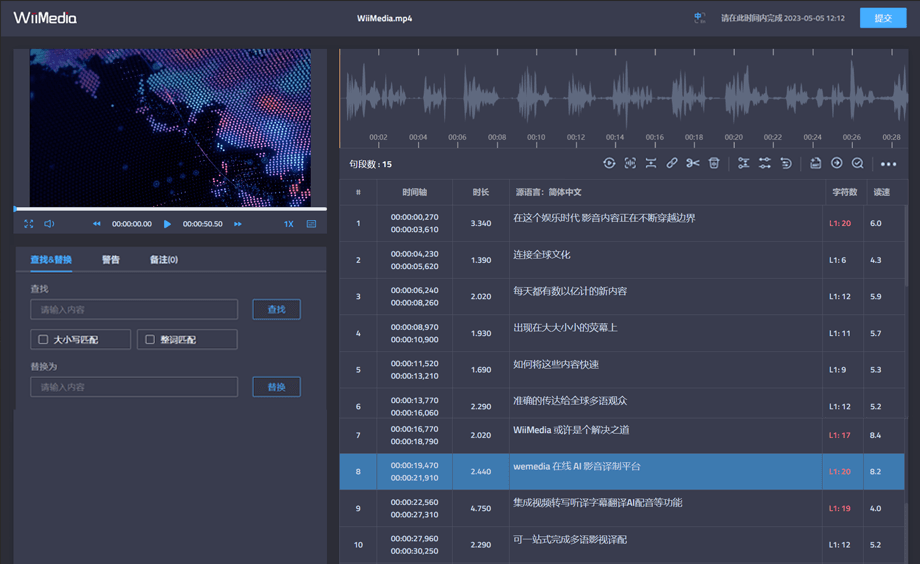Fast forward the video playback

(x=238, y=224)
